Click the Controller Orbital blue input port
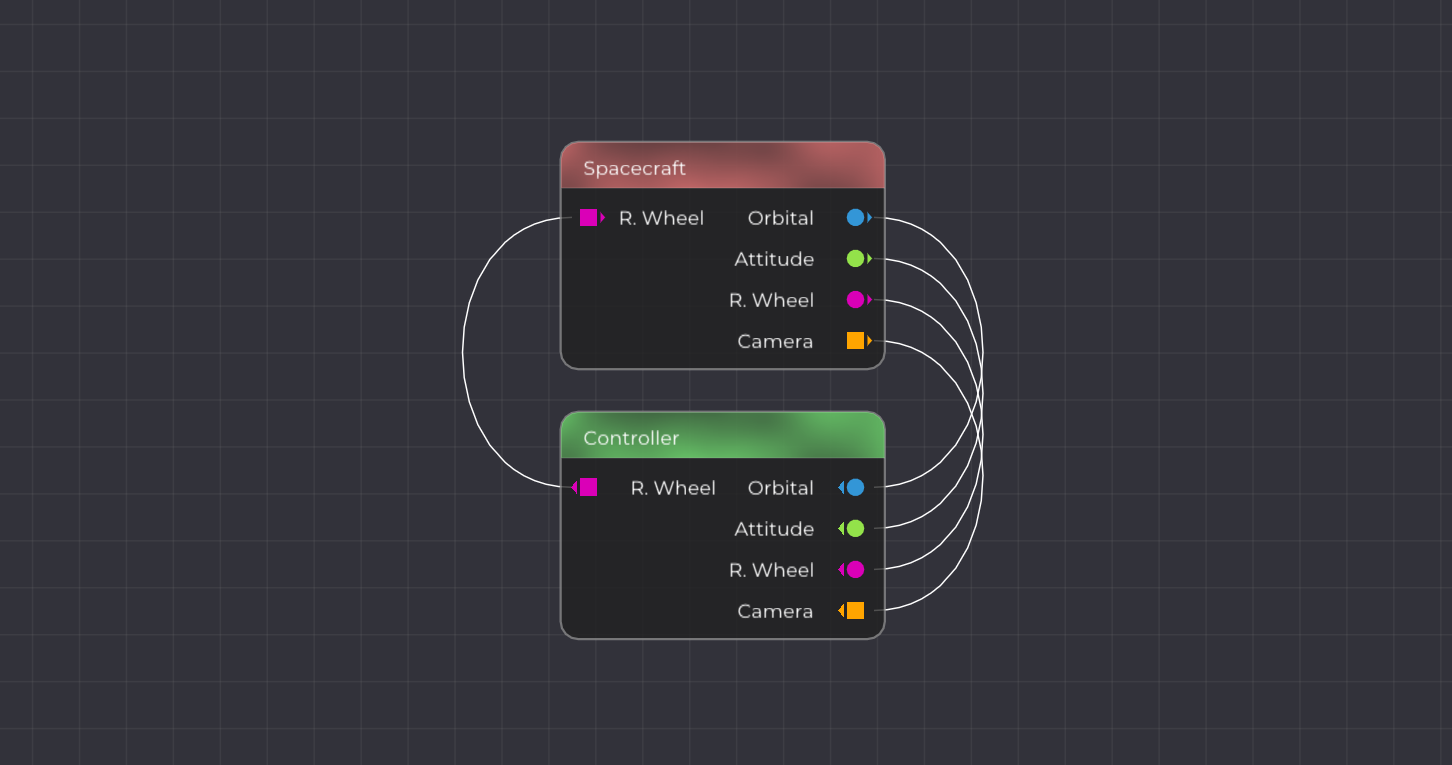The height and width of the screenshot is (765, 1452). click(x=855, y=487)
